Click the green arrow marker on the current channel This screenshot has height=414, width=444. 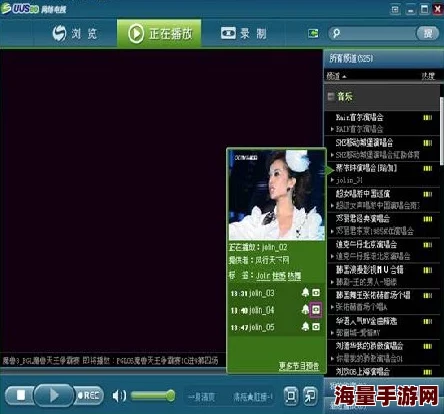click(x=329, y=171)
